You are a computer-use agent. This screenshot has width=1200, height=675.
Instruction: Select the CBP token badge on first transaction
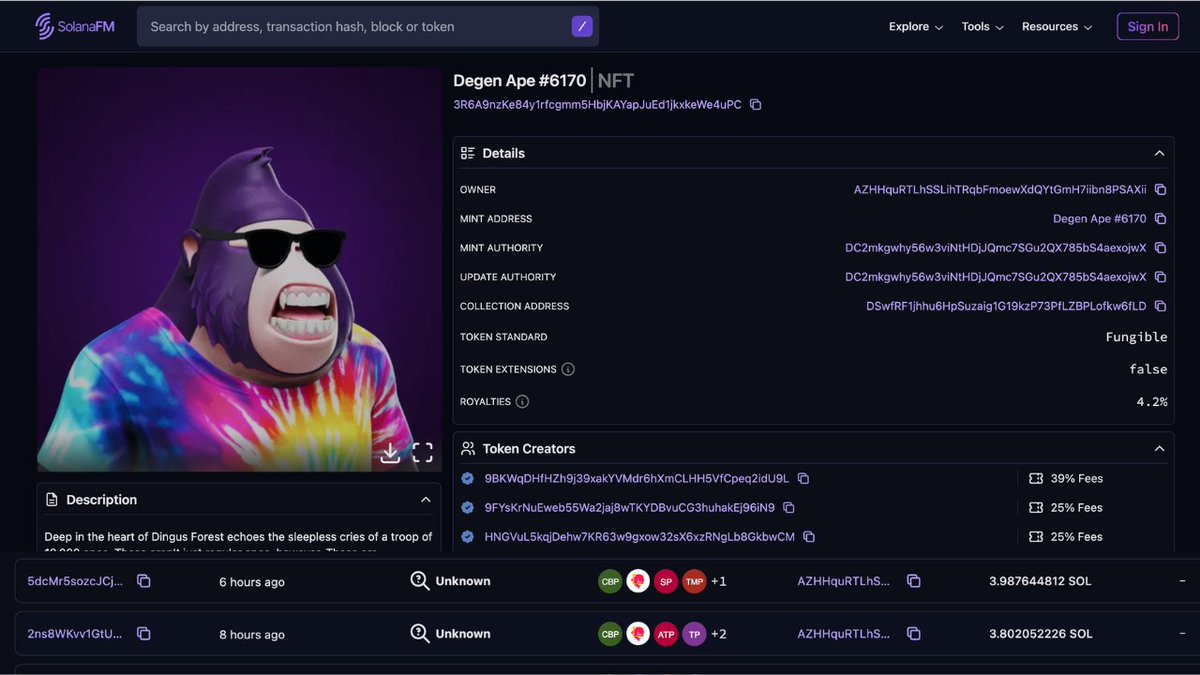click(610, 580)
